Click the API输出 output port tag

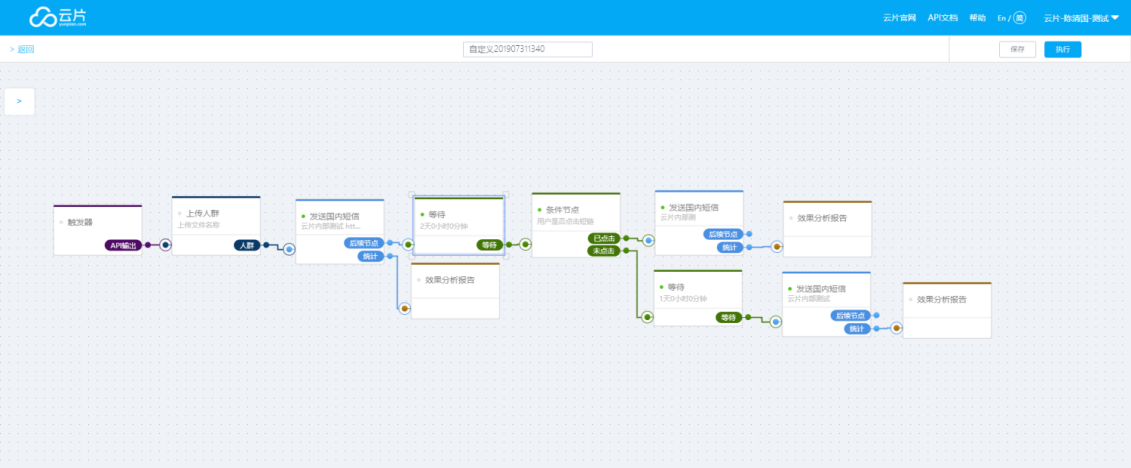tap(121, 245)
